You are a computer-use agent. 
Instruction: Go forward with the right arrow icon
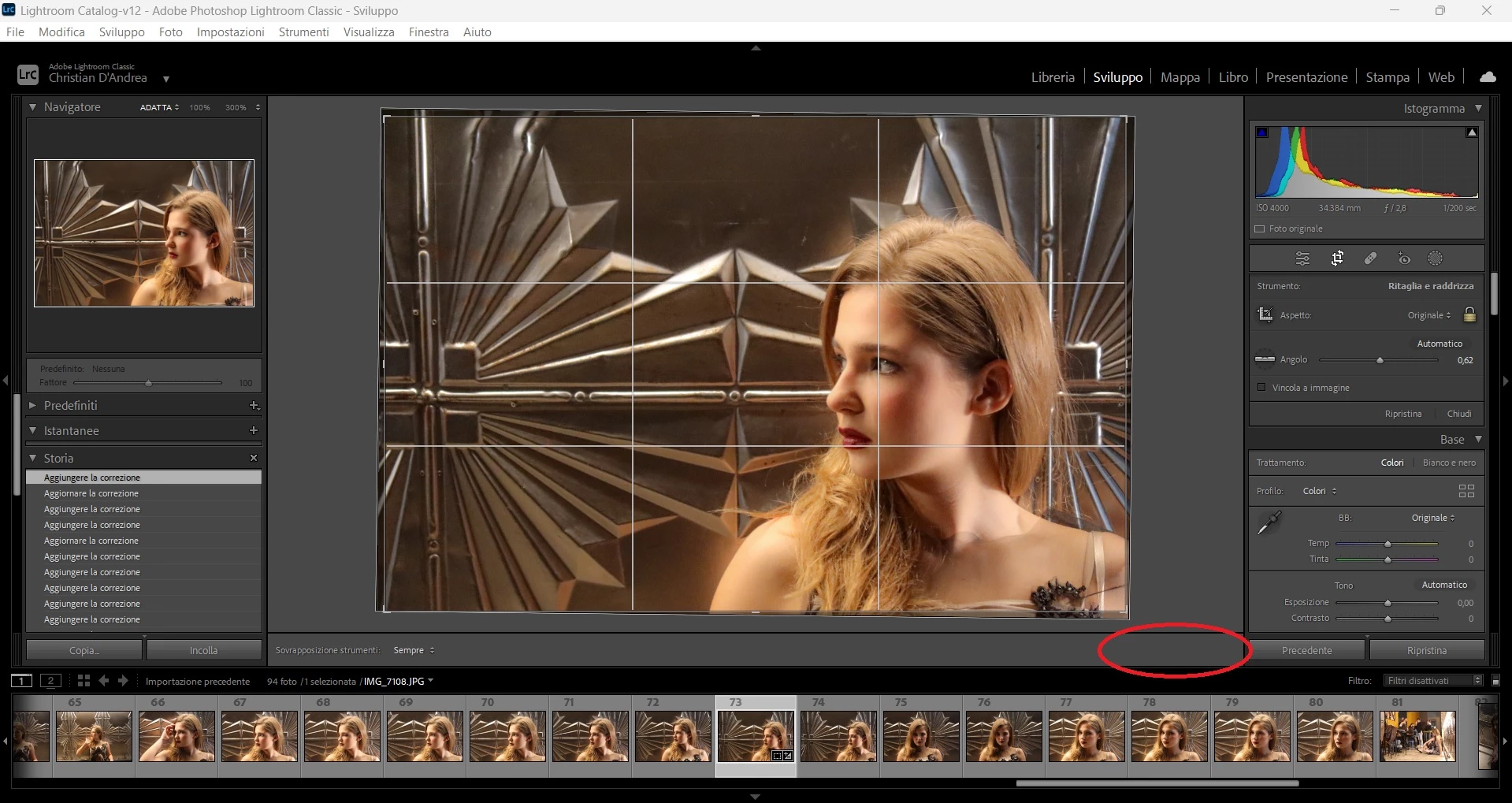coord(123,681)
